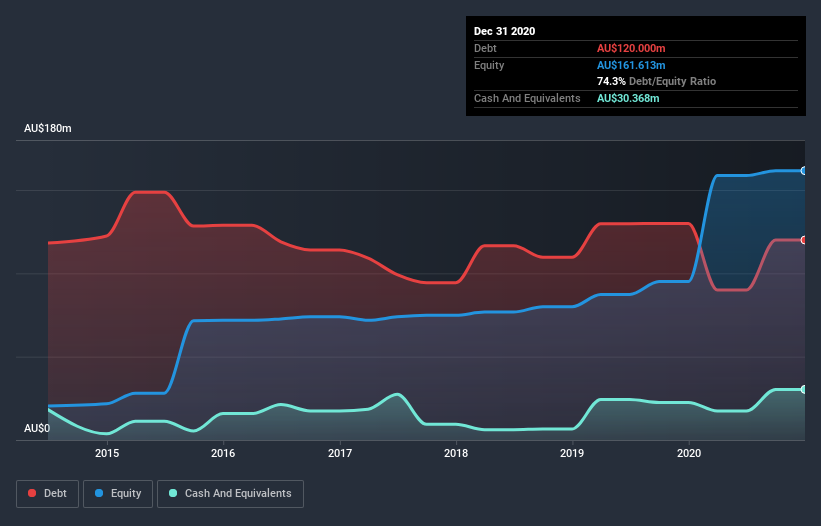Click the AU$161.613m equity value
This screenshot has width=821, height=526.
631,65
